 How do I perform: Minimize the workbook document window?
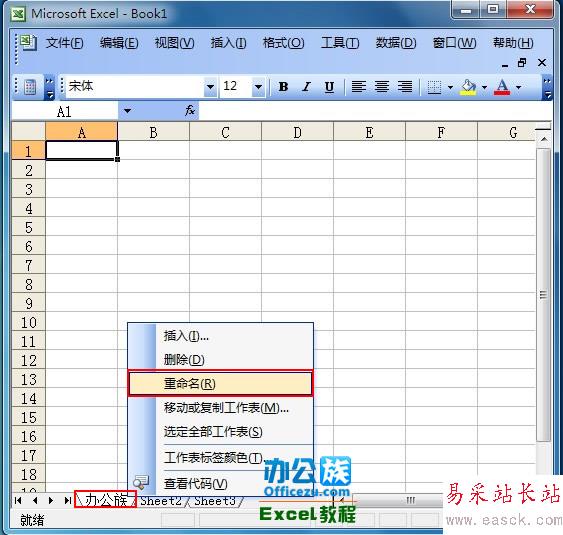pos(505,65)
